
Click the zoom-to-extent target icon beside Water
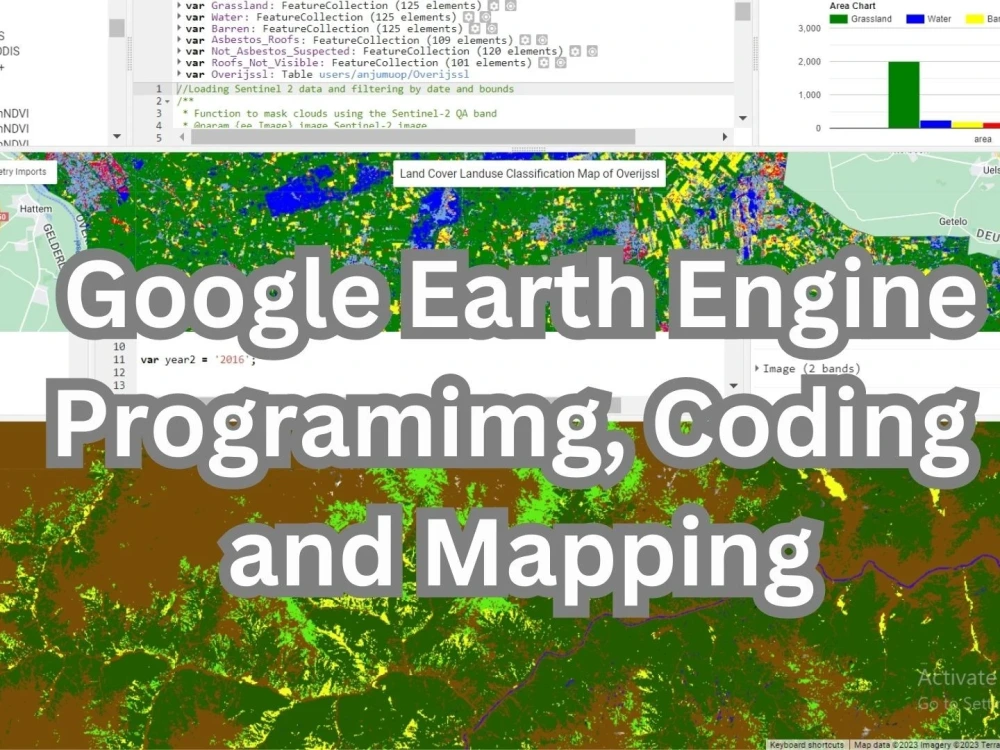[484, 17]
